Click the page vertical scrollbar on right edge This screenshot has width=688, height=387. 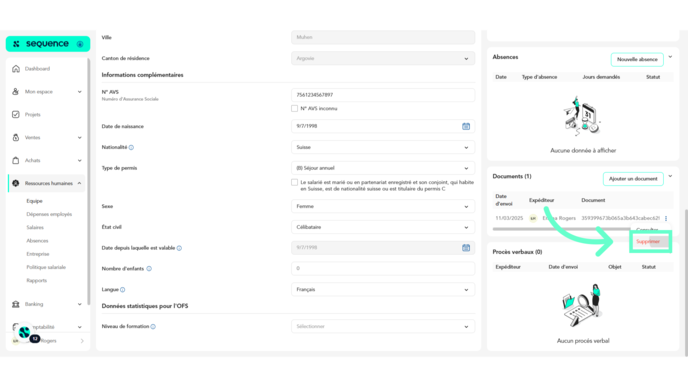686,282
